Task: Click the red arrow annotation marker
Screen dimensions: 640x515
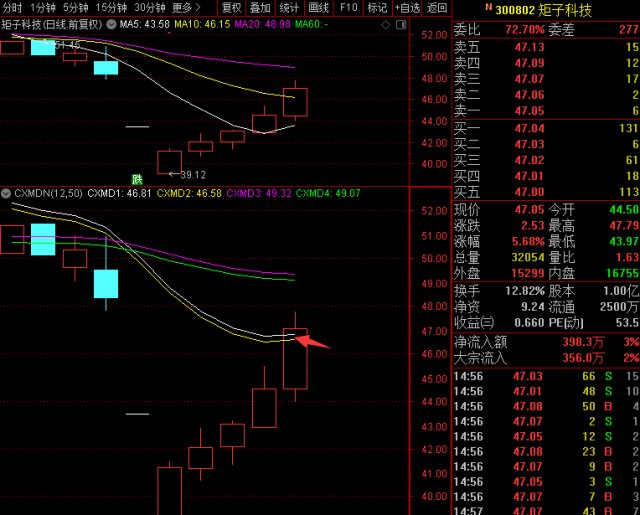Action: 312,342
